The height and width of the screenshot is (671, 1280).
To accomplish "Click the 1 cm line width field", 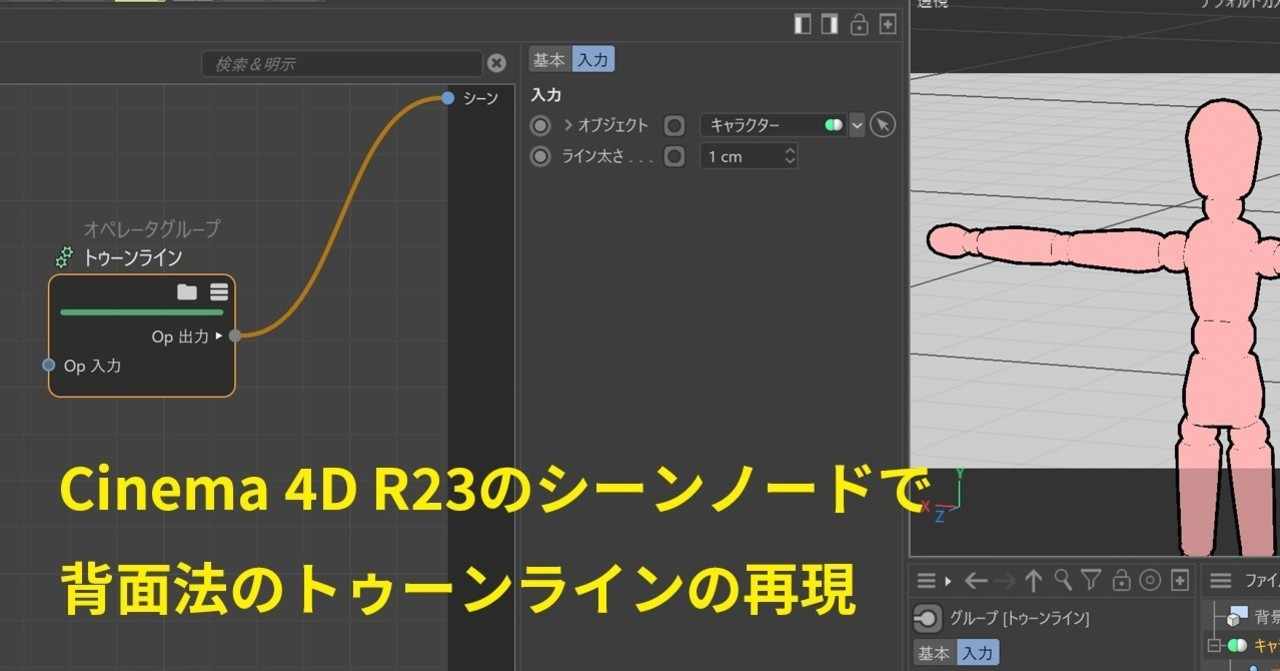I will 749,157.
